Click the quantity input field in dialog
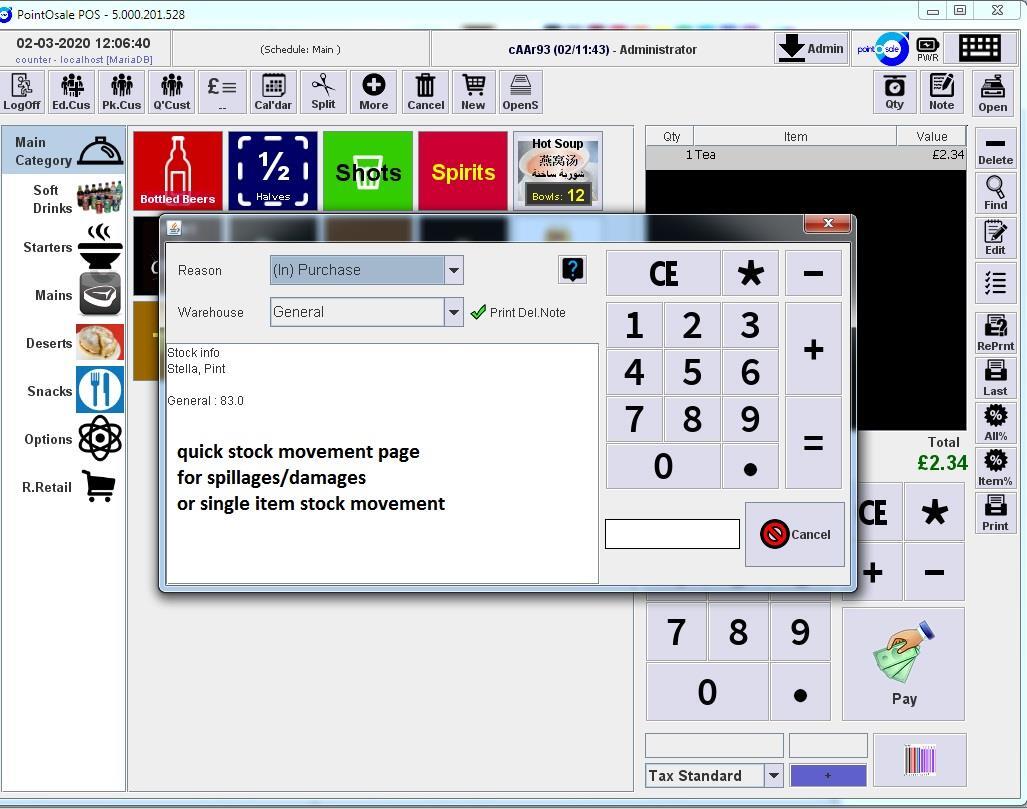This screenshot has height=809, width=1027. (x=672, y=534)
